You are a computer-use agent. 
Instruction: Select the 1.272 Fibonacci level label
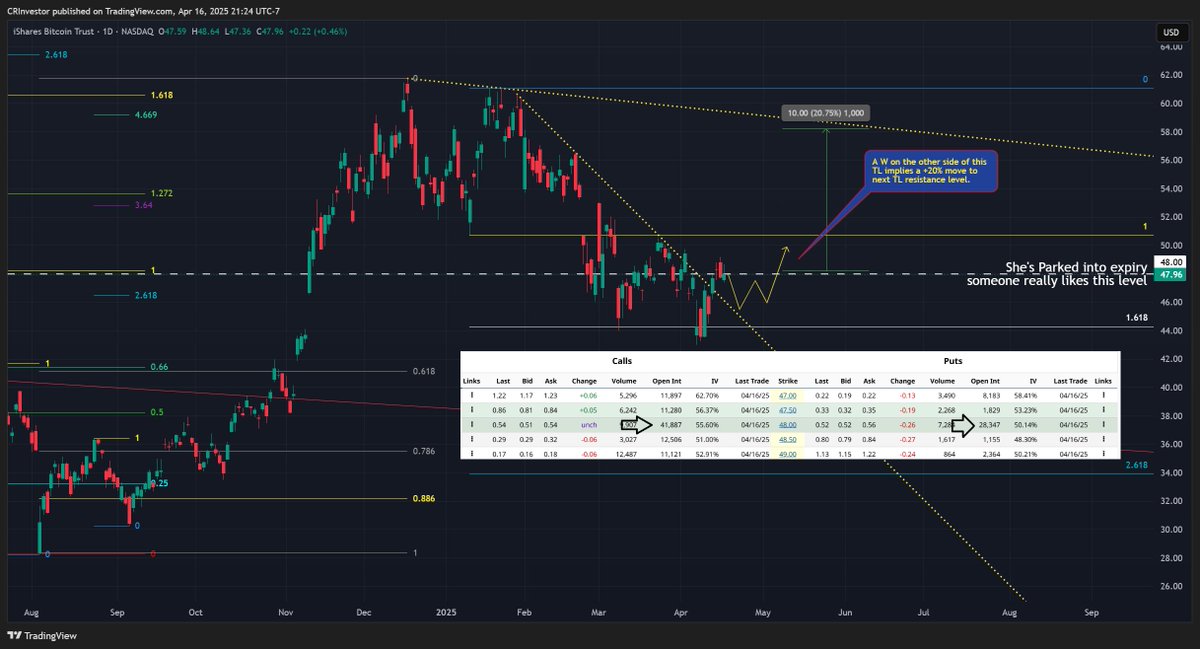click(x=163, y=193)
